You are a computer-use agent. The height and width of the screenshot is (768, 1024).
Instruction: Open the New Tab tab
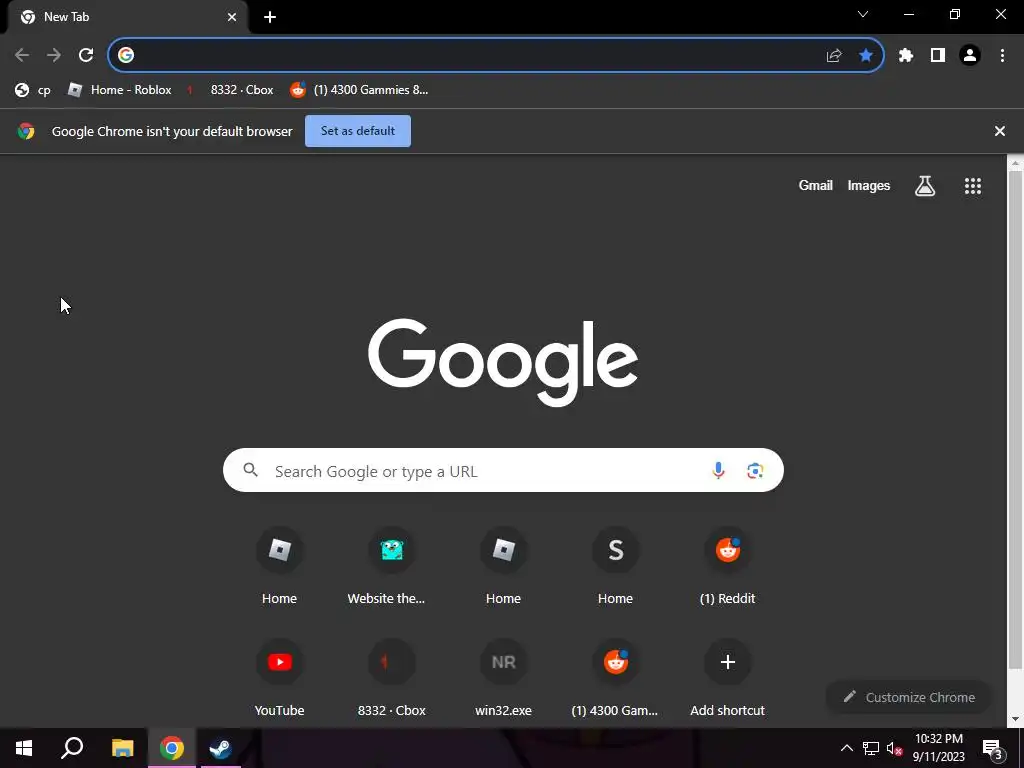click(127, 17)
